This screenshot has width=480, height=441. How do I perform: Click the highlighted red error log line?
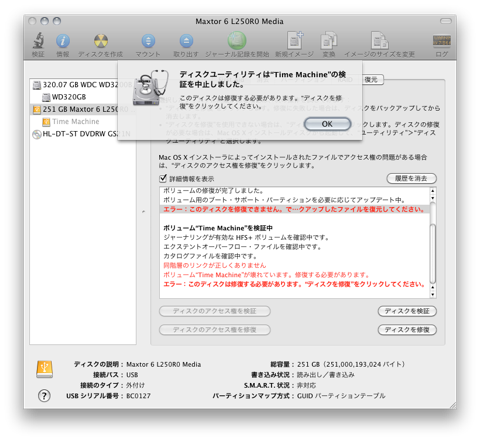[294, 209]
